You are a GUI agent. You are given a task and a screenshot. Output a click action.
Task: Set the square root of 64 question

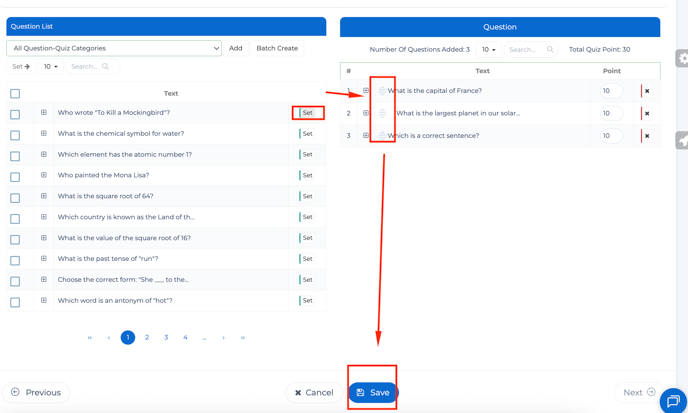coord(307,196)
